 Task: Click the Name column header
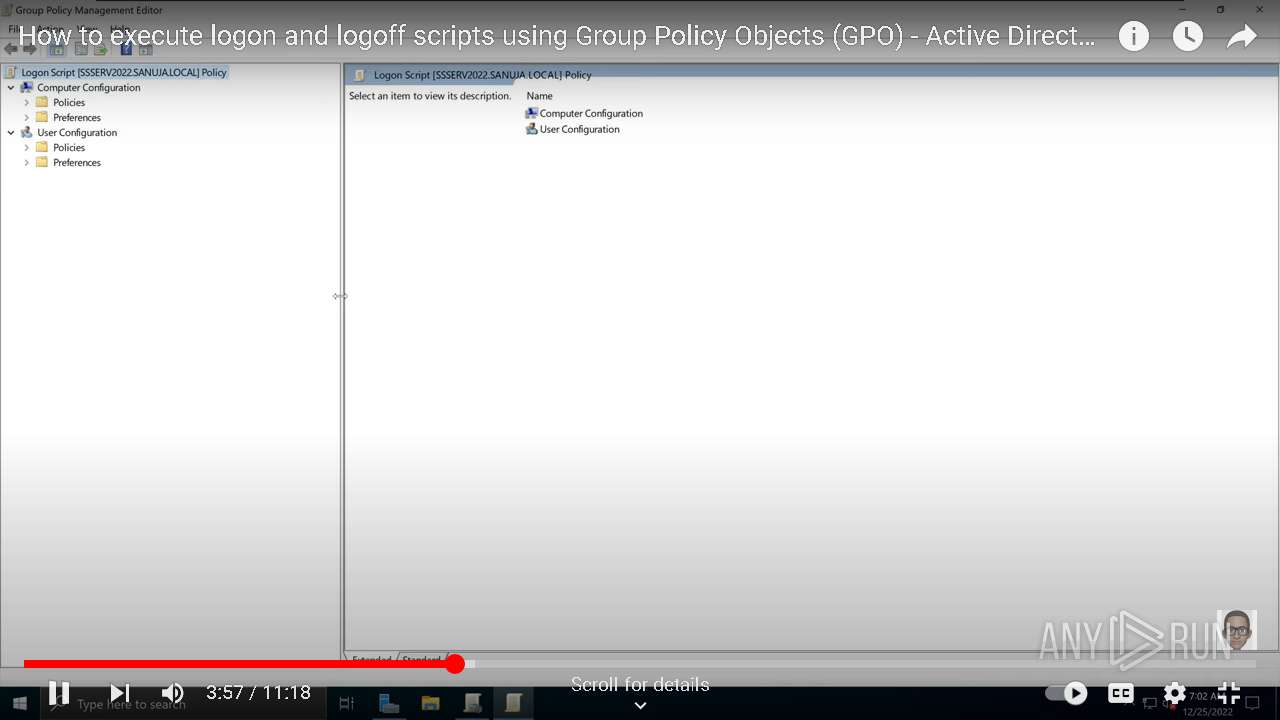(539, 96)
